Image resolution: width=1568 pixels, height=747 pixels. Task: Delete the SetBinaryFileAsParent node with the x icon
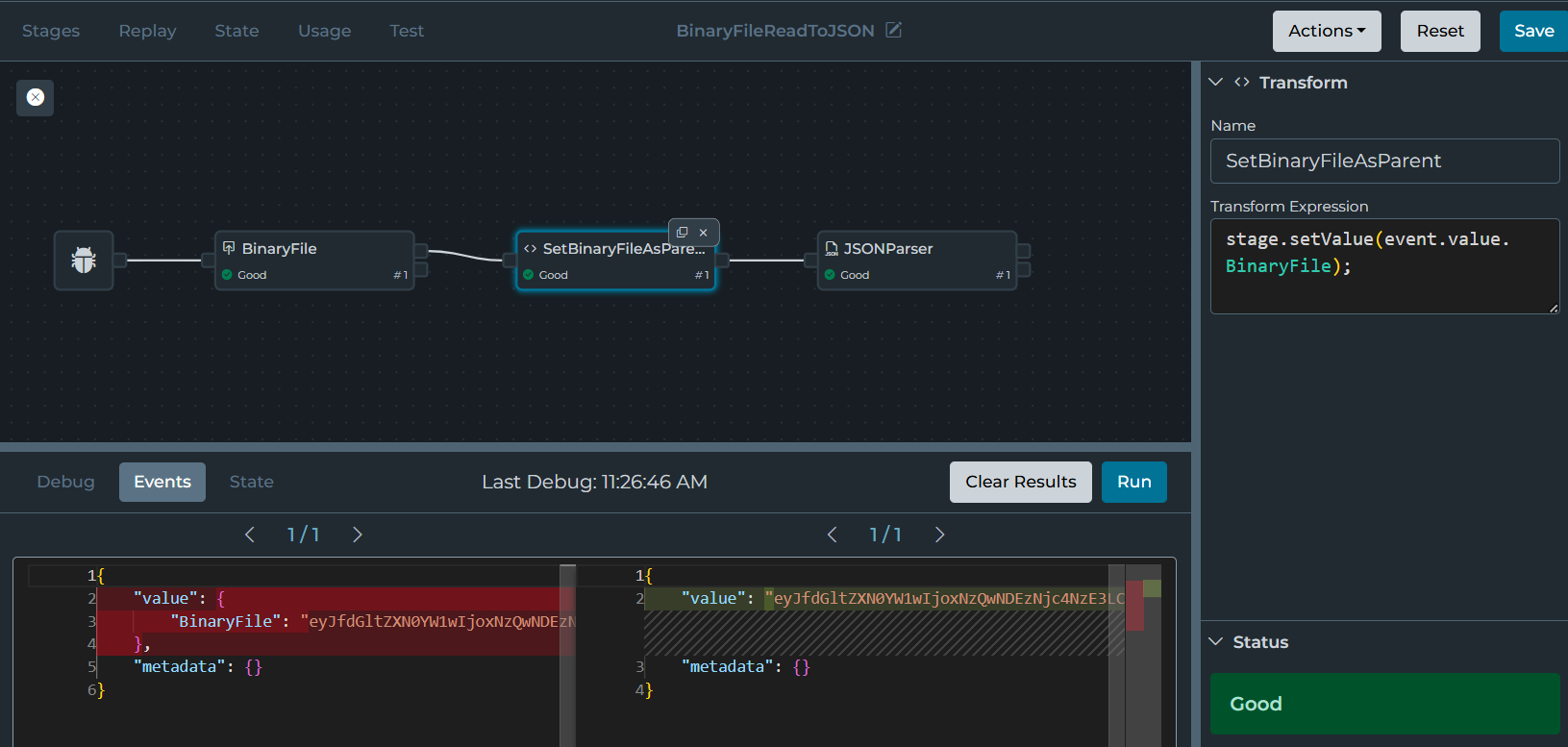click(704, 232)
